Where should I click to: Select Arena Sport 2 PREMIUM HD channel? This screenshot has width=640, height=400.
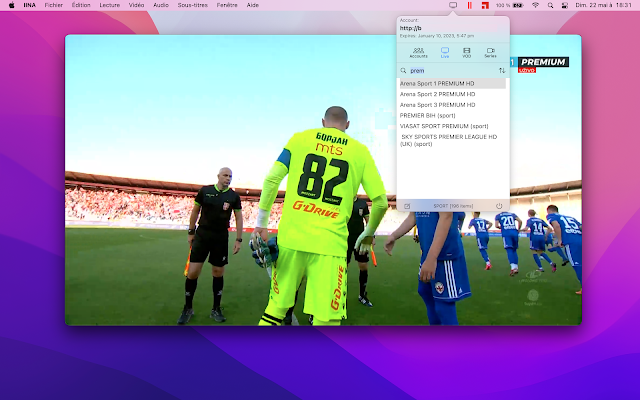[x=452, y=94]
